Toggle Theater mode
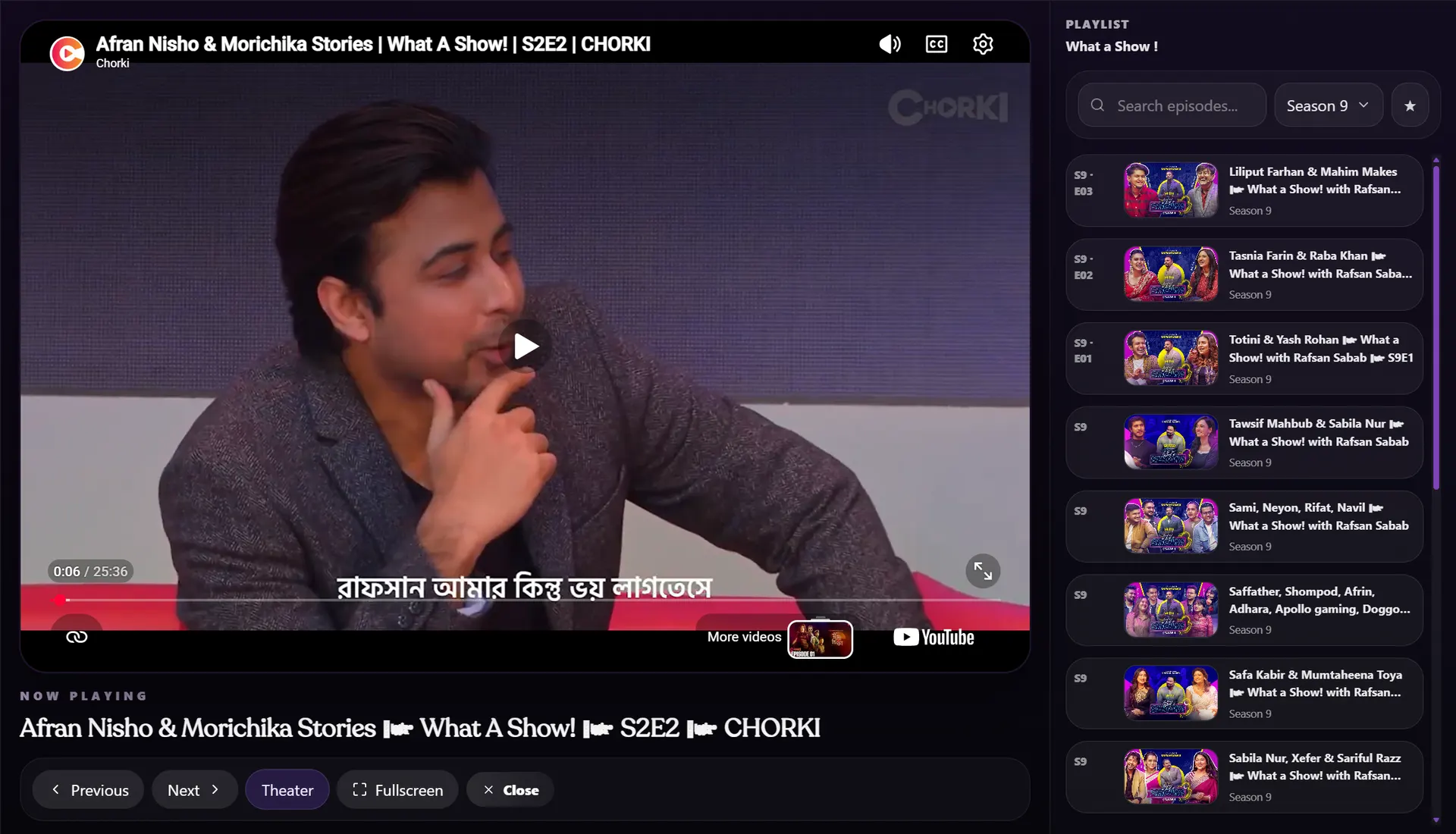Image resolution: width=1456 pixels, height=834 pixels. (287, 790)
